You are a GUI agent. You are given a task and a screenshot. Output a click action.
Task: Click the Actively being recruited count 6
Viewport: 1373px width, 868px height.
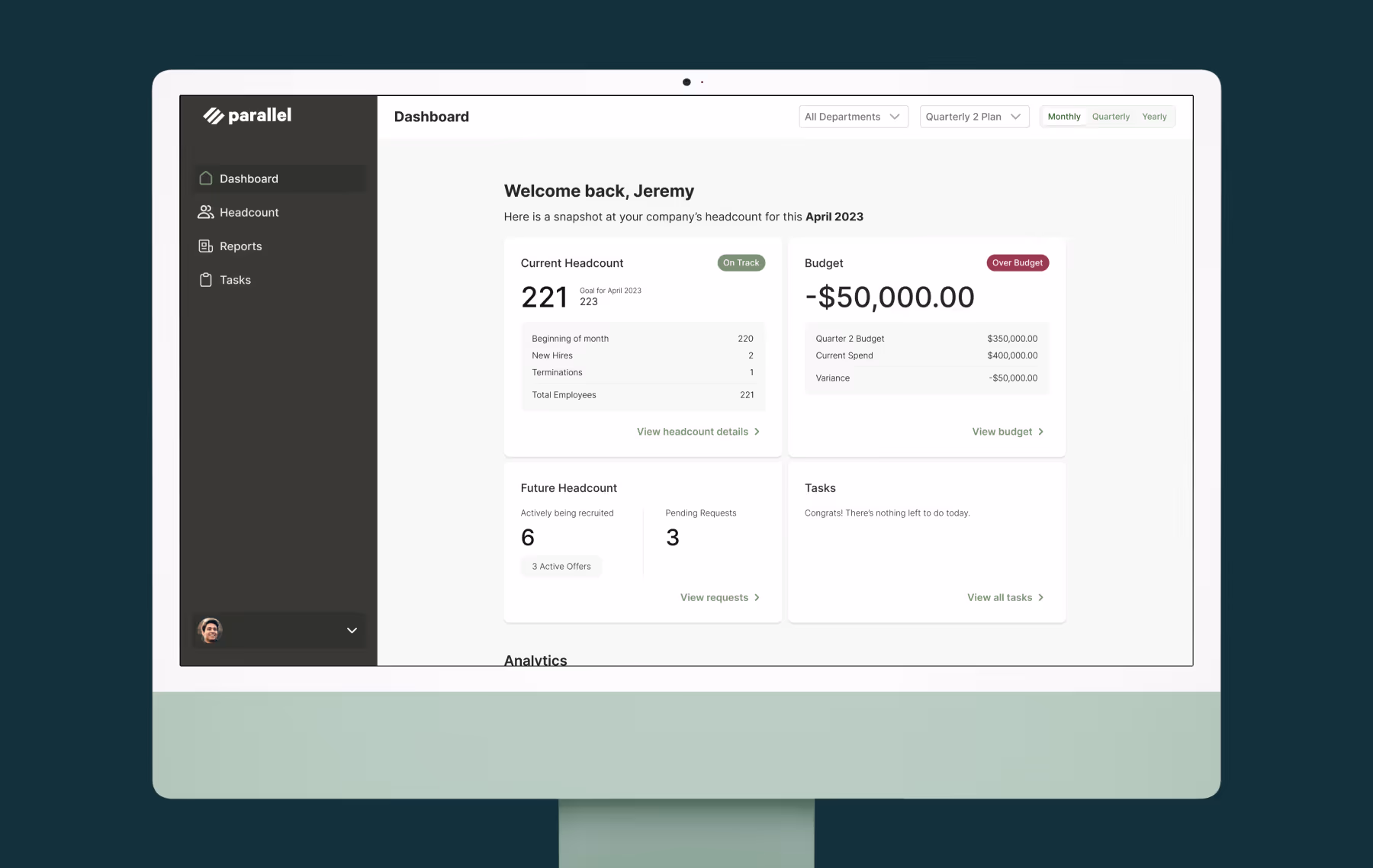click(x=528, y=538)
